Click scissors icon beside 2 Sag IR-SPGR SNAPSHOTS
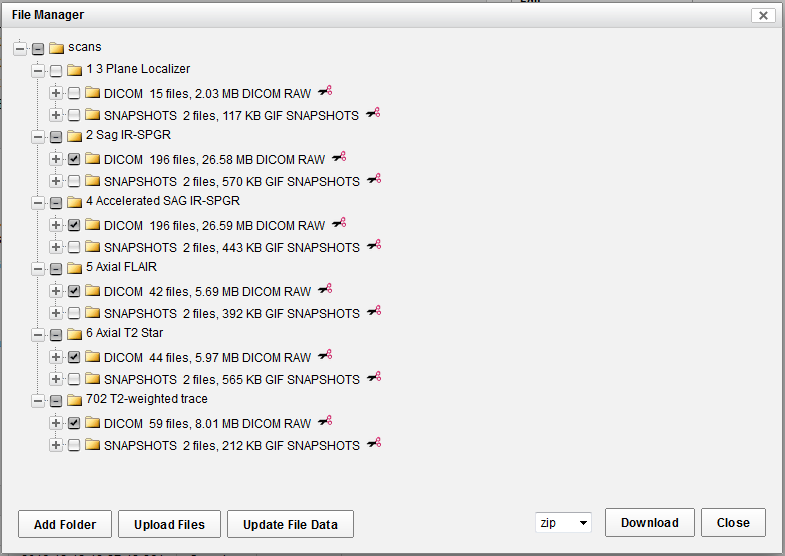This screenshot has height=556, width=785. point(373,180)
